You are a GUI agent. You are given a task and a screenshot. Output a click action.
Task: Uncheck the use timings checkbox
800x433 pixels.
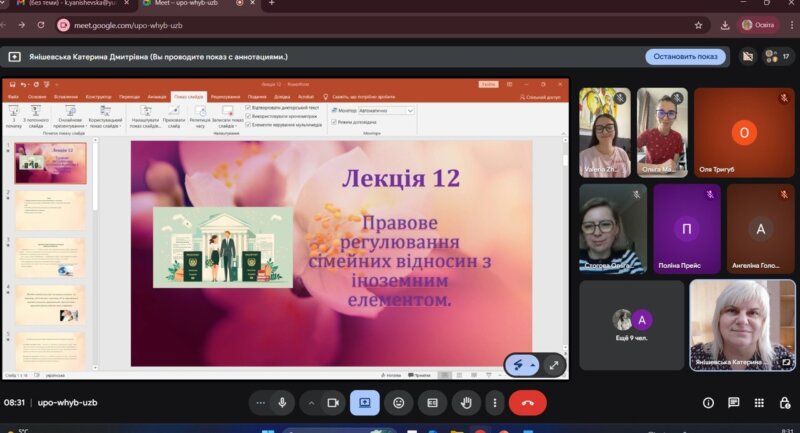pyautogui.click(x=248, y=115)
